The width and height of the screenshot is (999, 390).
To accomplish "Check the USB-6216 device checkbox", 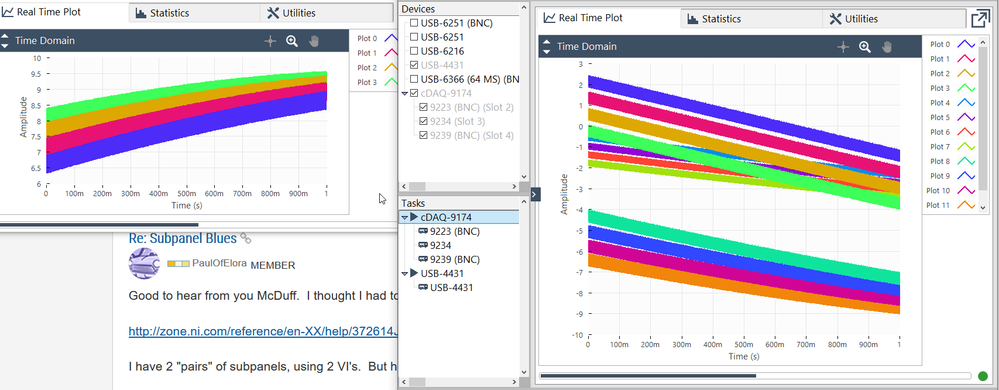I will coord(414,51).
